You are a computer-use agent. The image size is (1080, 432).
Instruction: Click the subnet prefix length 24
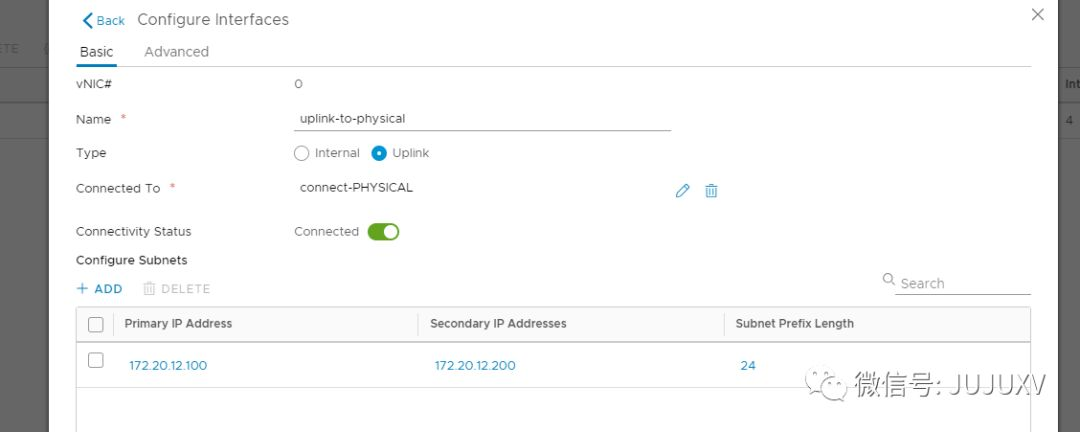point(748,366)
